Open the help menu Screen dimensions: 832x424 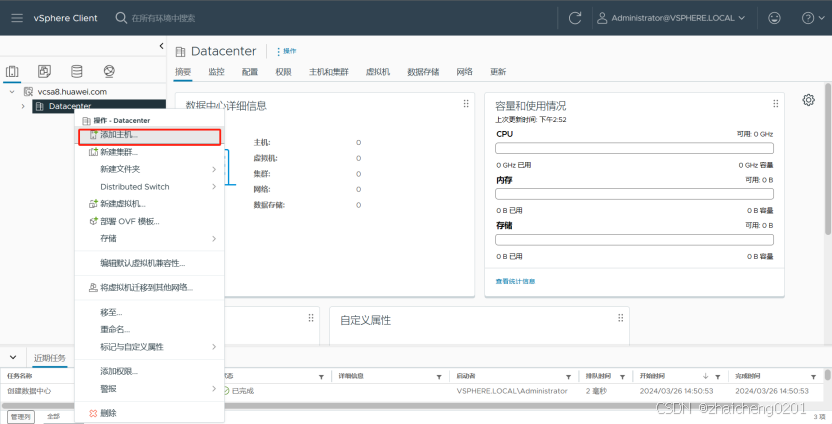pyautogui.click(x=814, y=18)
